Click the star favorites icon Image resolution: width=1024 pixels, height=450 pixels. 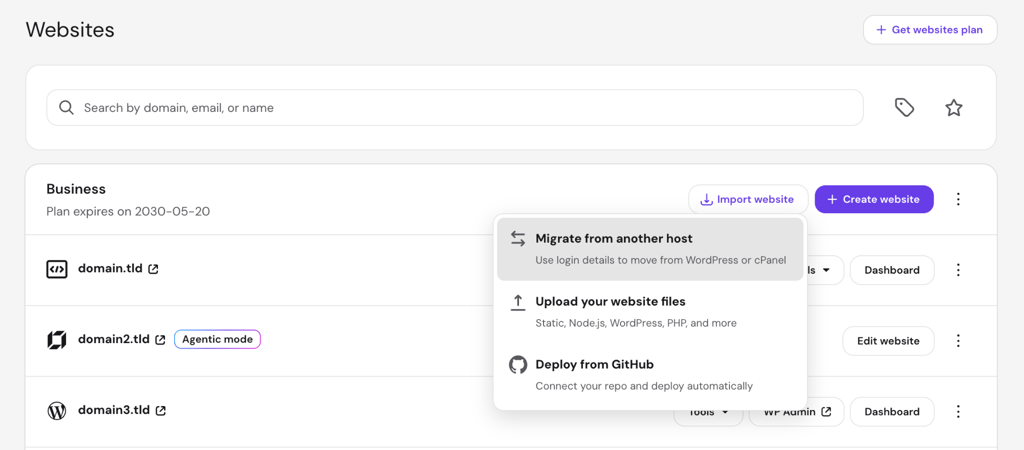pos(953,108)
